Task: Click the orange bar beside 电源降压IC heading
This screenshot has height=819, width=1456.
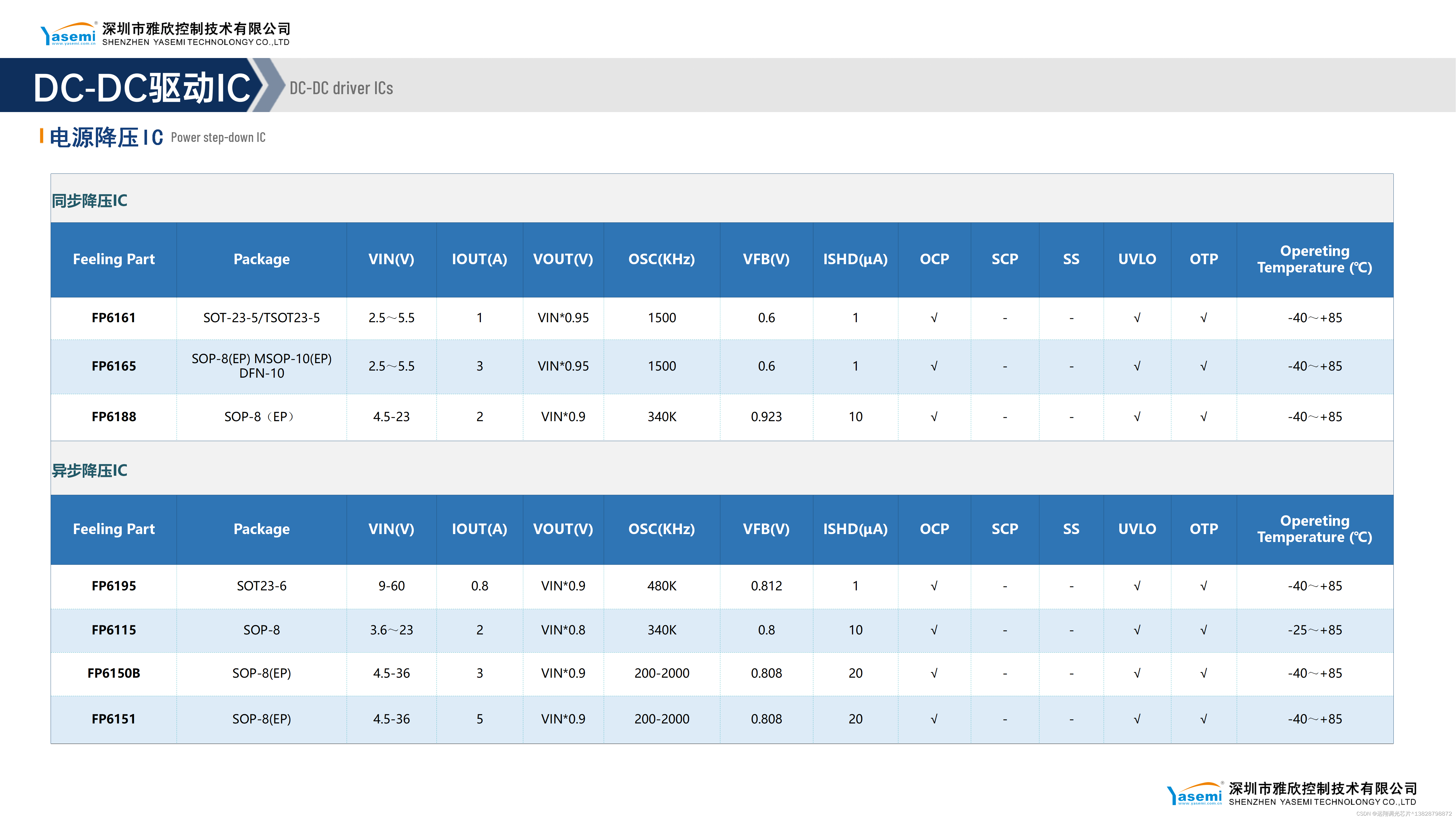Action: (42, 136)
